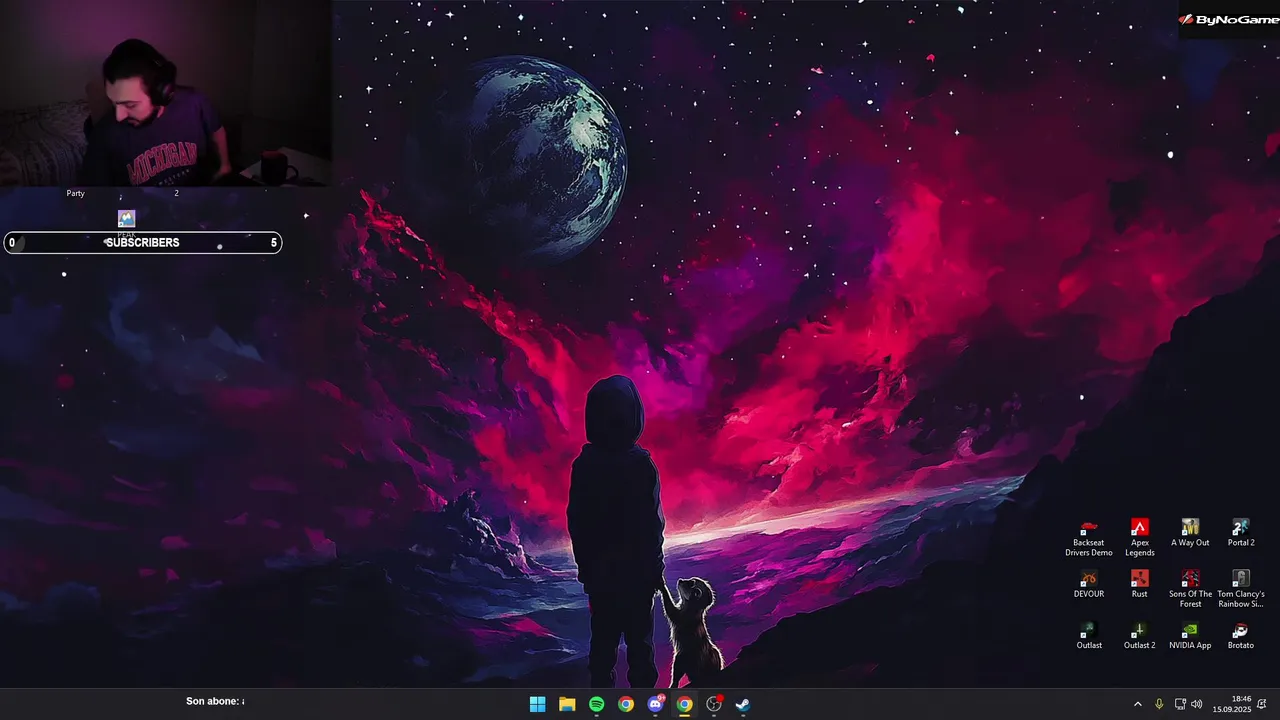Select the DEVOUR game shortcut
This screenshot has width=1280, height=720.
(x=1088, y=584)
